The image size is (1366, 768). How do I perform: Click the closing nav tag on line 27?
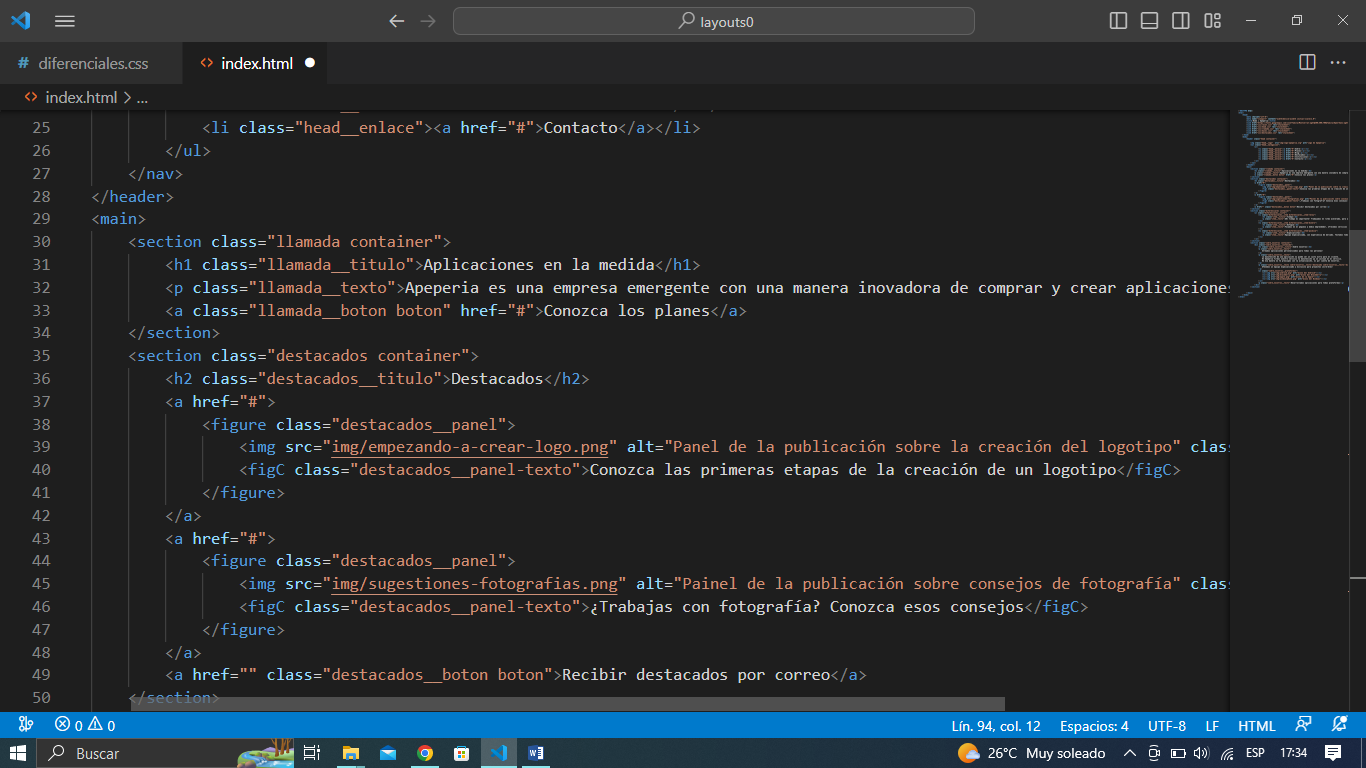click(x=156, y=174)
